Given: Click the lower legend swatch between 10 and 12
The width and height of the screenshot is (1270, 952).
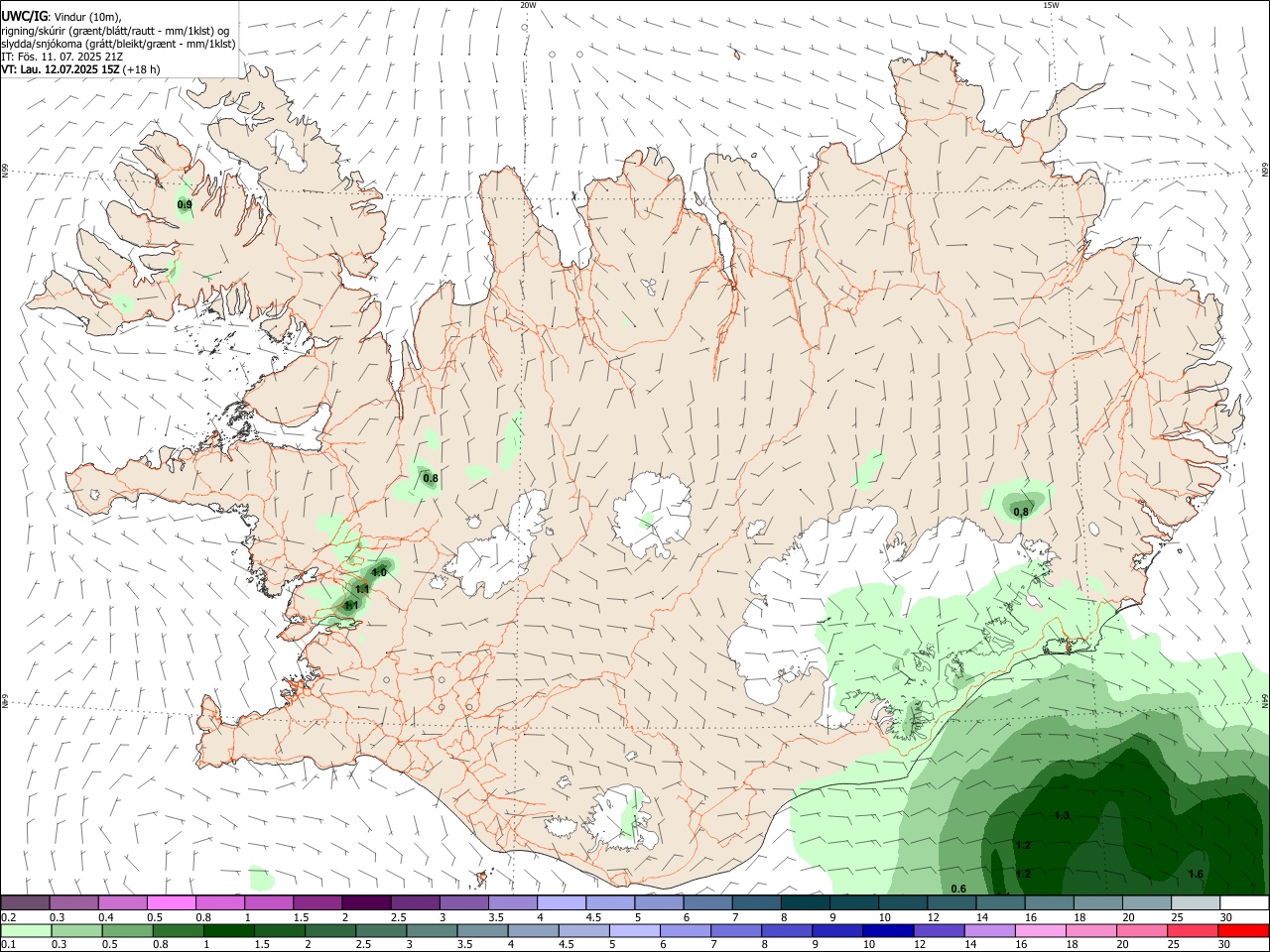Looking at the screenshot, I should (888, 931).
